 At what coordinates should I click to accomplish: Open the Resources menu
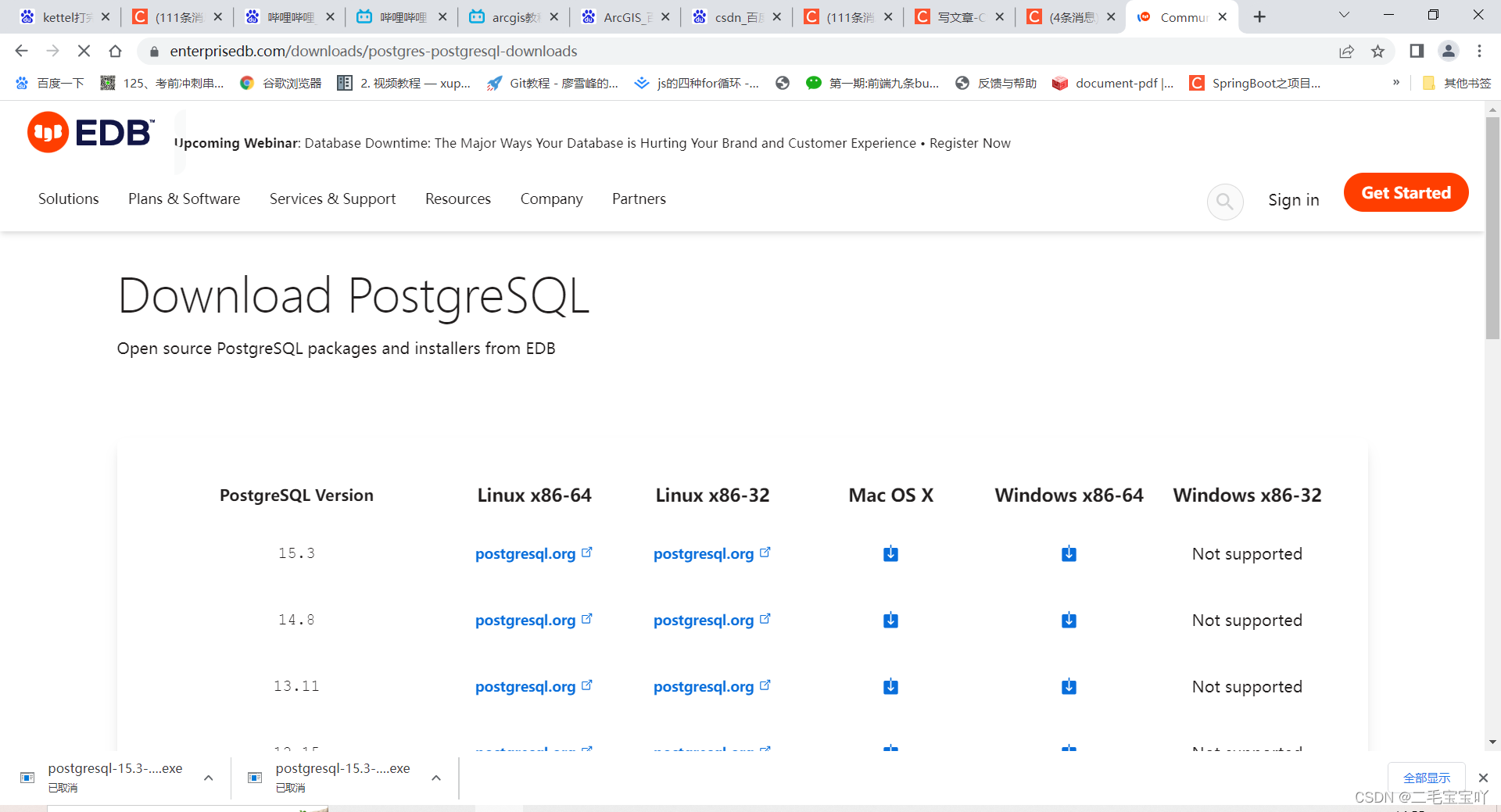458,199
